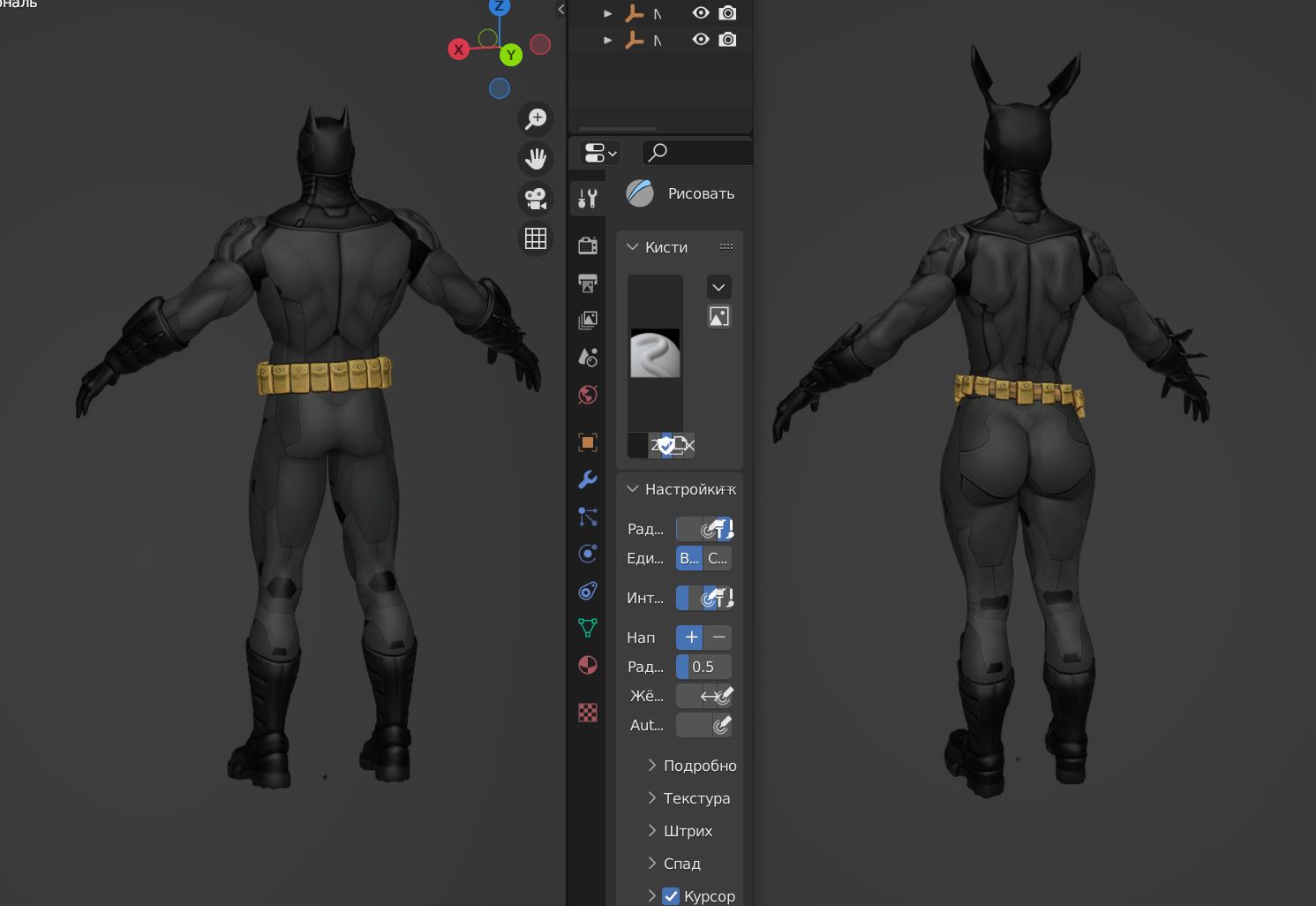Select the В... radius unit button
This screenshot has height=906, width=1316.
[689, 558]
